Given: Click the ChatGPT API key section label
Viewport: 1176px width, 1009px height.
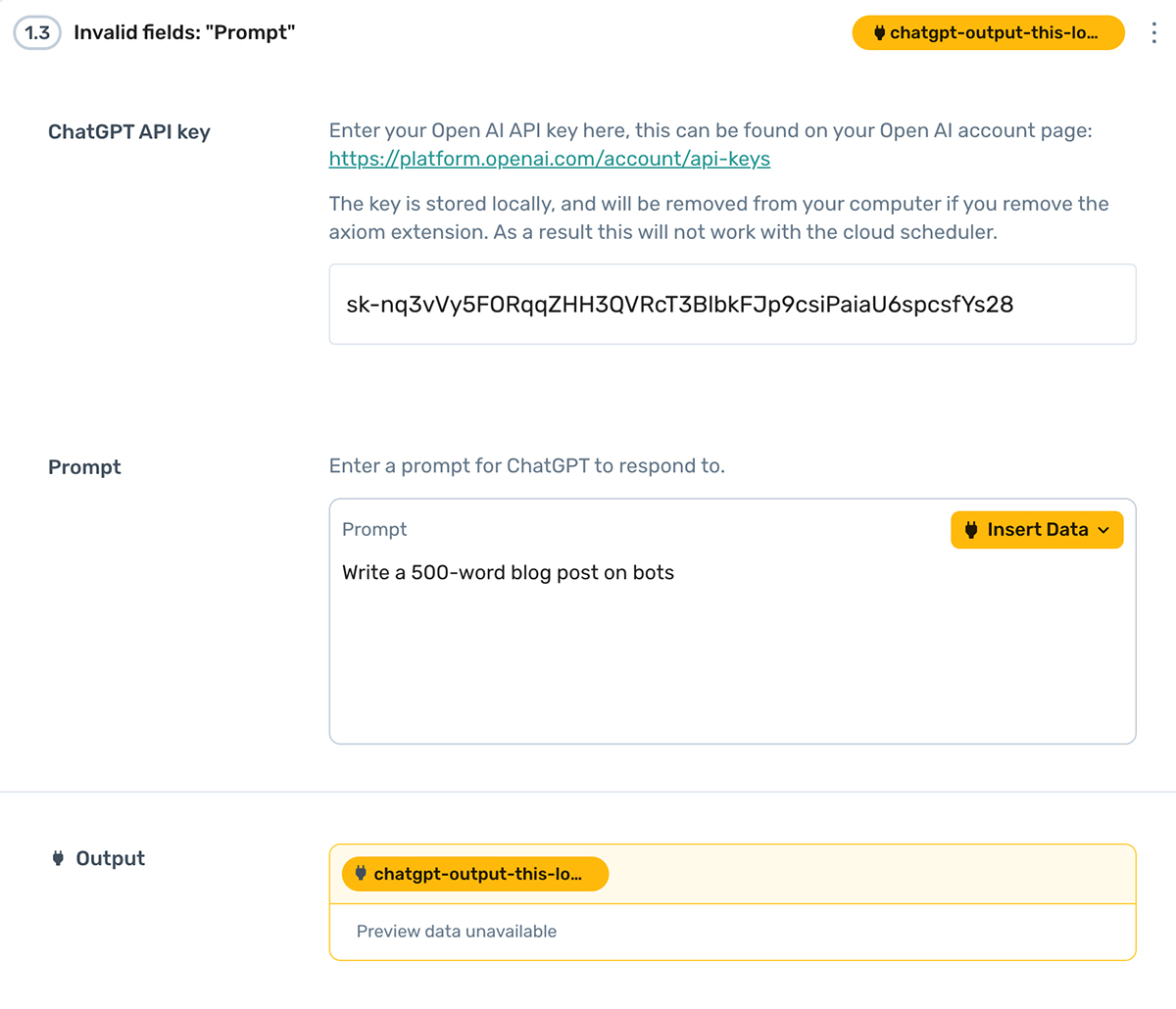Looking at the screenshot, I should (129, 132).
